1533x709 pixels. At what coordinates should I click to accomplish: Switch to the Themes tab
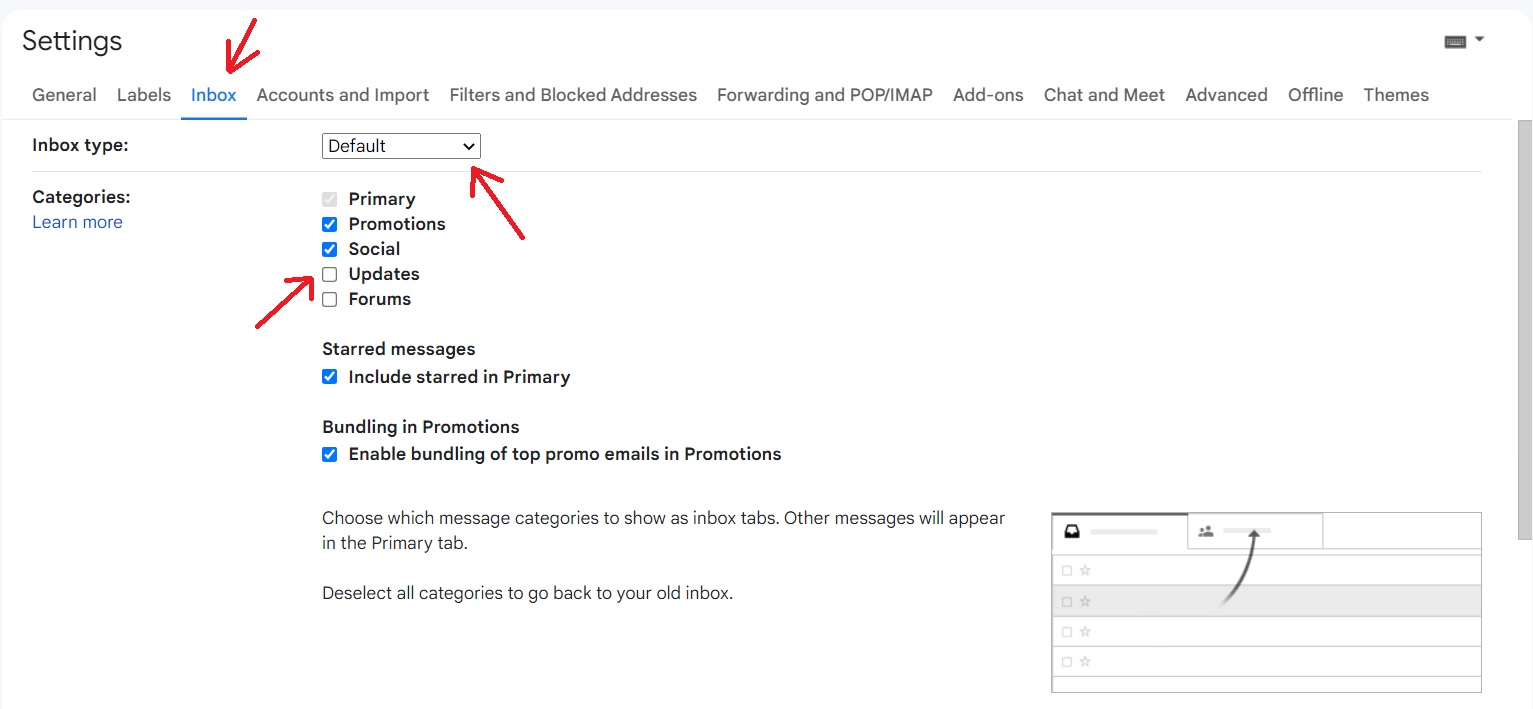pyautogui.click(x=1396, y=95)
